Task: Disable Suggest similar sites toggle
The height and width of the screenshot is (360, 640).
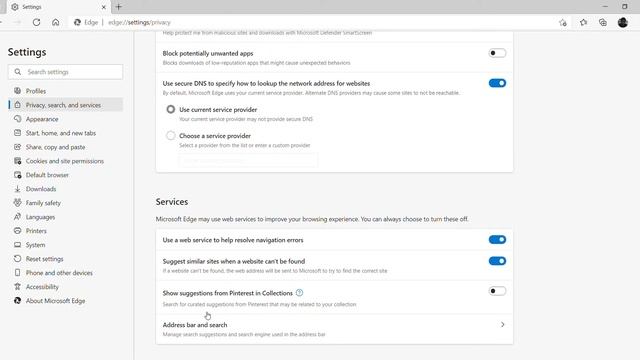Action: (x=497, y=261)
